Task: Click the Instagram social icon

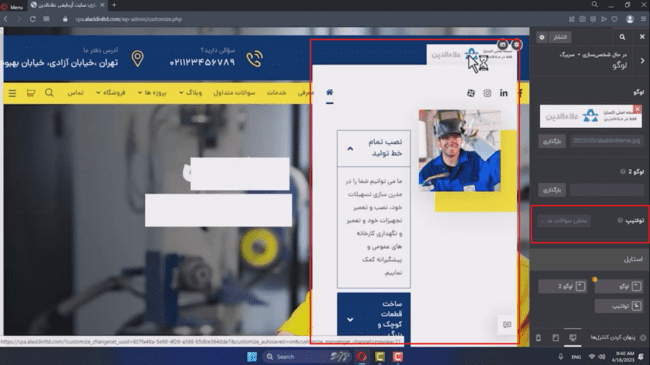Action: pyautogui.click(x=487, y=93)
